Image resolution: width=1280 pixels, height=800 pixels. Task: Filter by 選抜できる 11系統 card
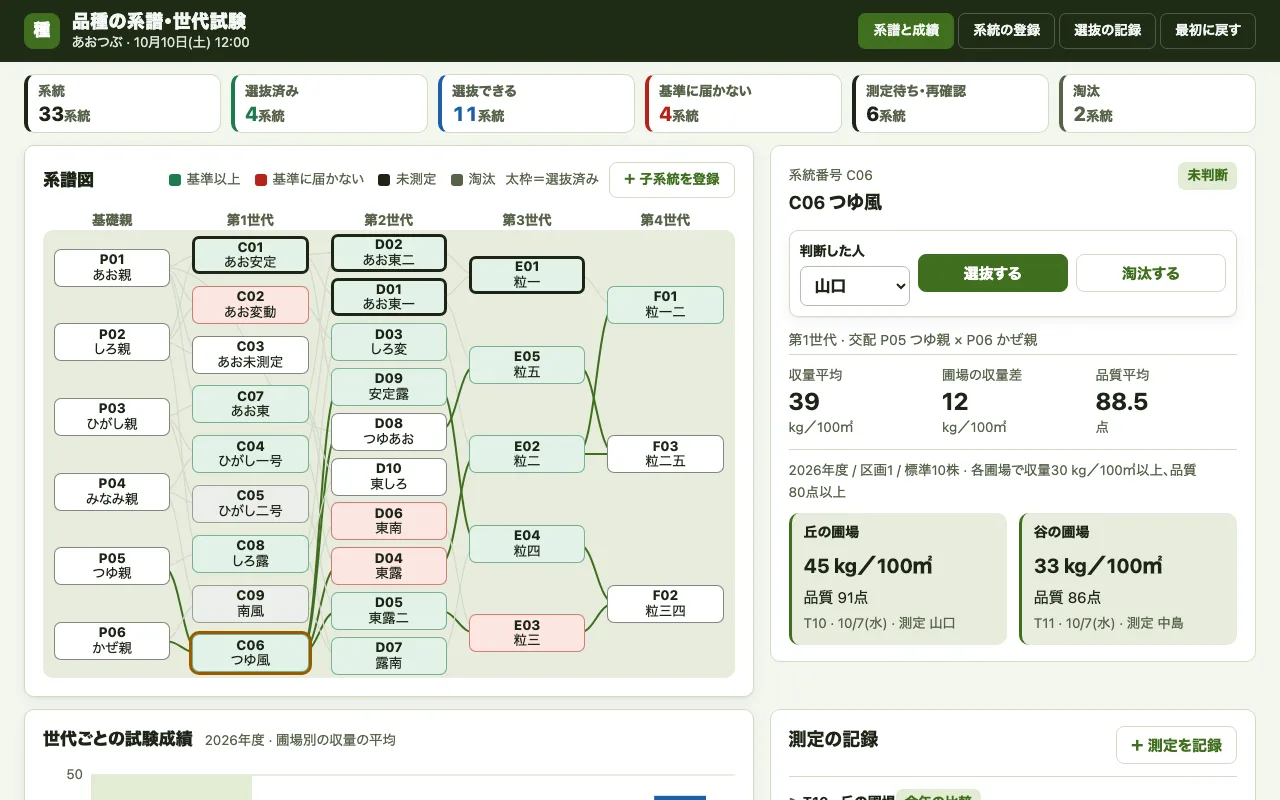[x=536, y=104]
